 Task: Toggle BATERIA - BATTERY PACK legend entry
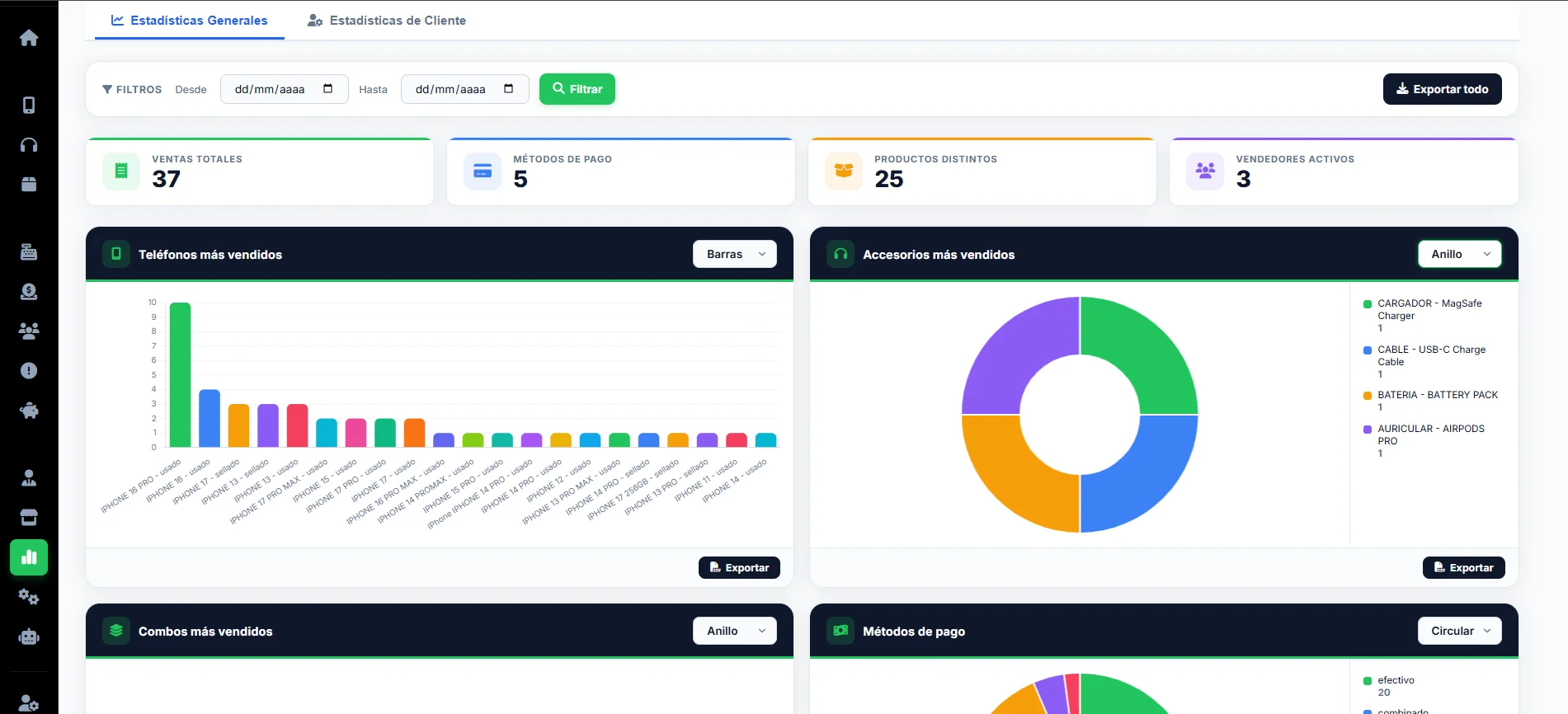[x=1431, y=401]
